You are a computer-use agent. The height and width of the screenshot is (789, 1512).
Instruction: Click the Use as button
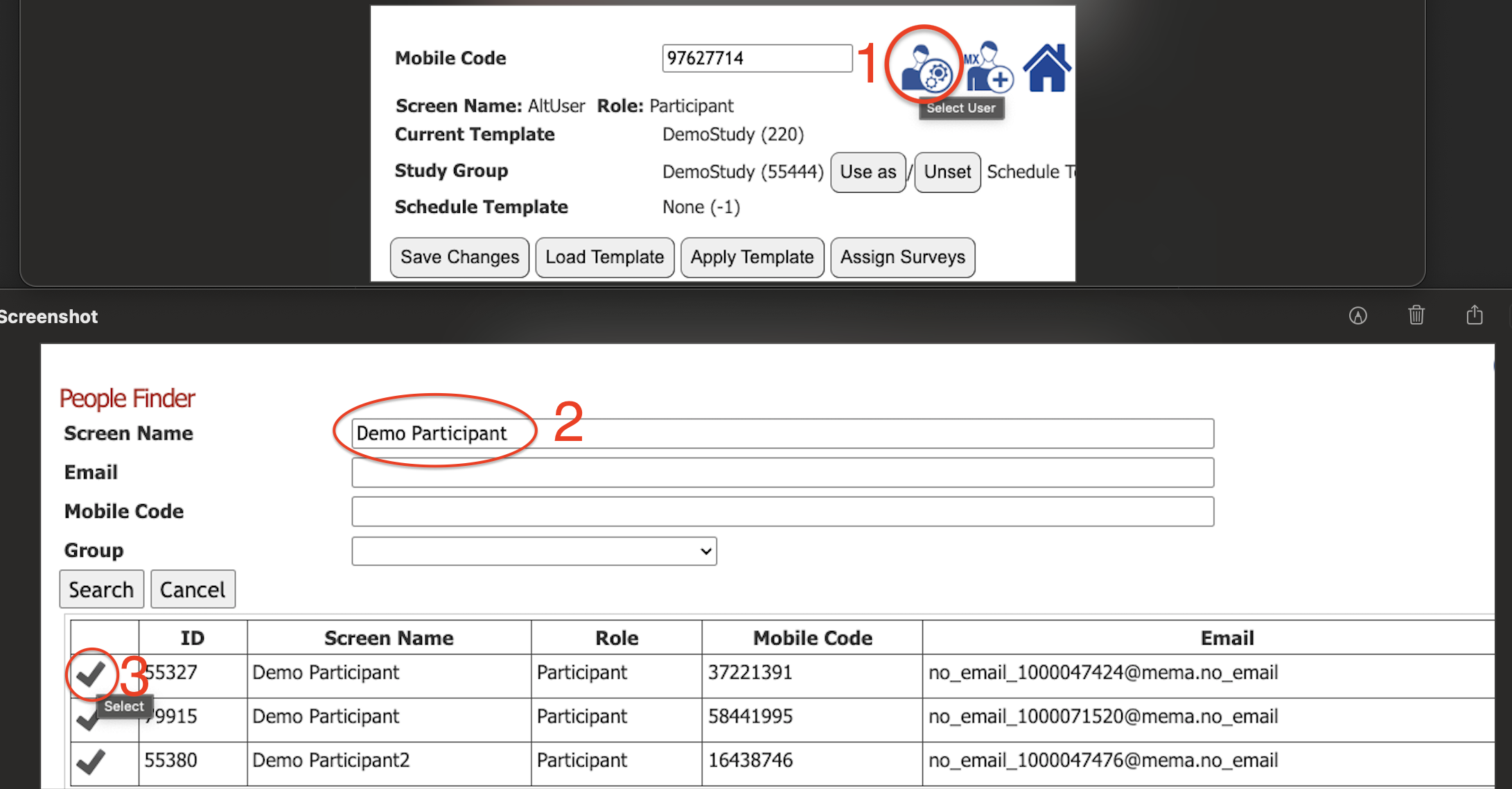[868, 172]
